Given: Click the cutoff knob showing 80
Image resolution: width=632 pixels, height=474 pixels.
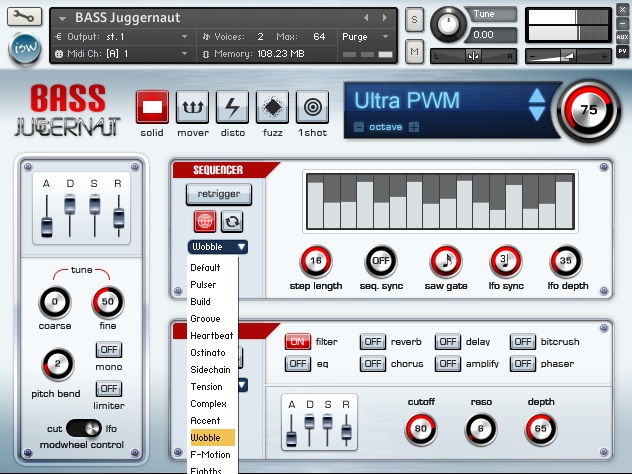Looking at the screenshot, I should pyautogui.click(x=421, y=430).
